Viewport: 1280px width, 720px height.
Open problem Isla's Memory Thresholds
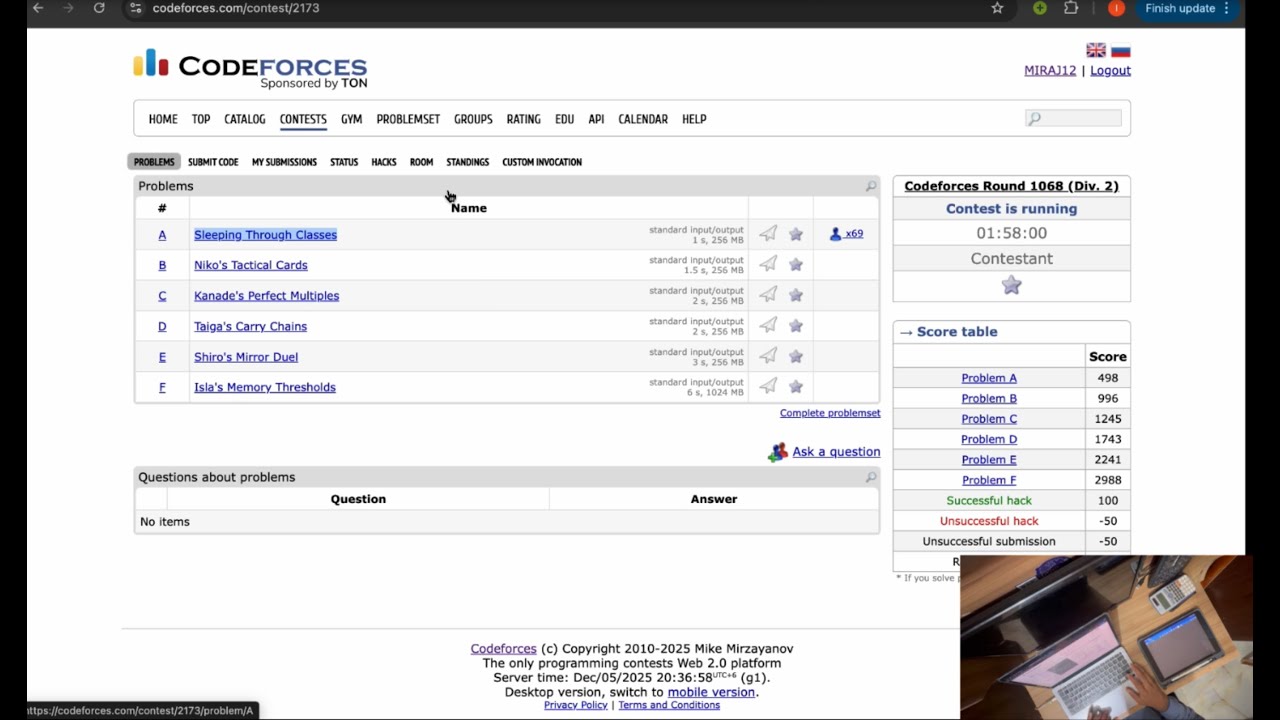[265, 387]
